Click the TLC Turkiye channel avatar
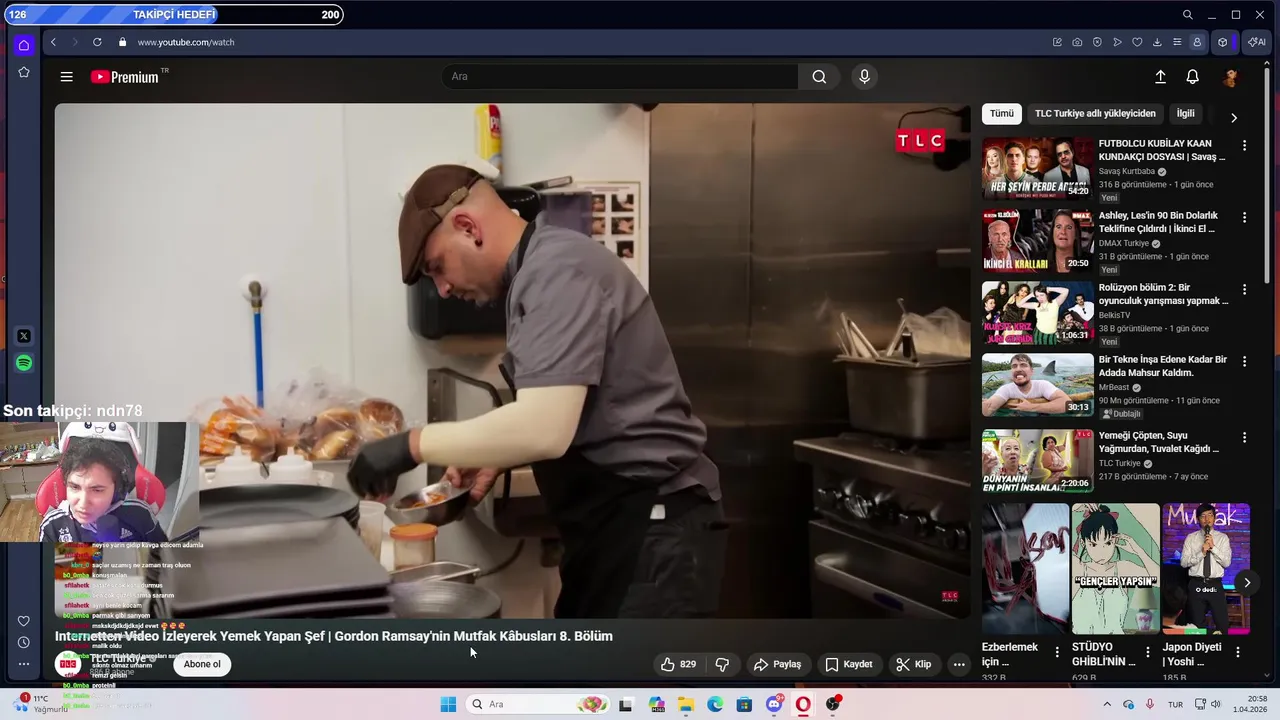This screenshot has height=720, width=1280. 68,664
